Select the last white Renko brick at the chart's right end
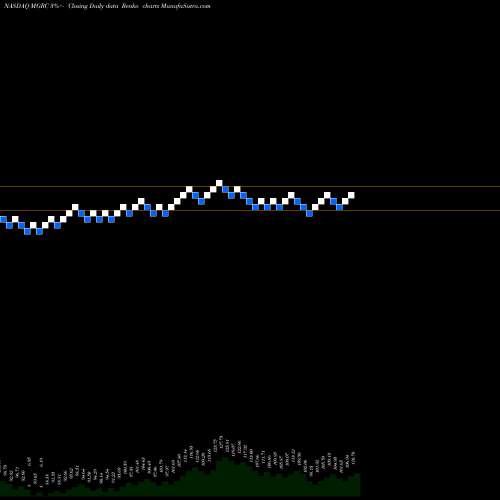This screenshot has height=500, width=500. [x=351, y=195]
